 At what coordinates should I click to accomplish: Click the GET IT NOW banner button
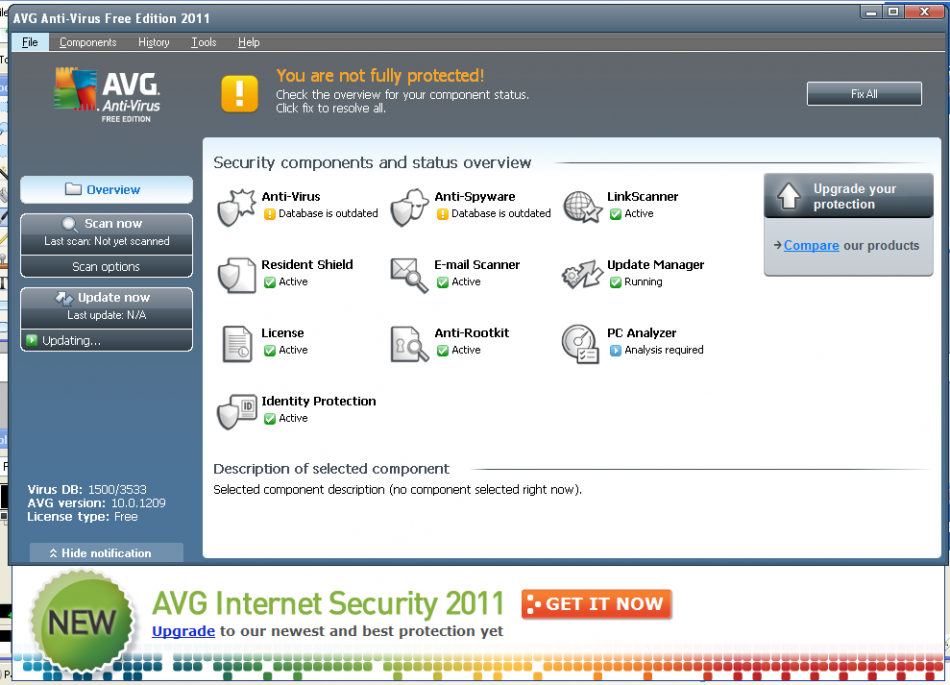pos(596,604)
